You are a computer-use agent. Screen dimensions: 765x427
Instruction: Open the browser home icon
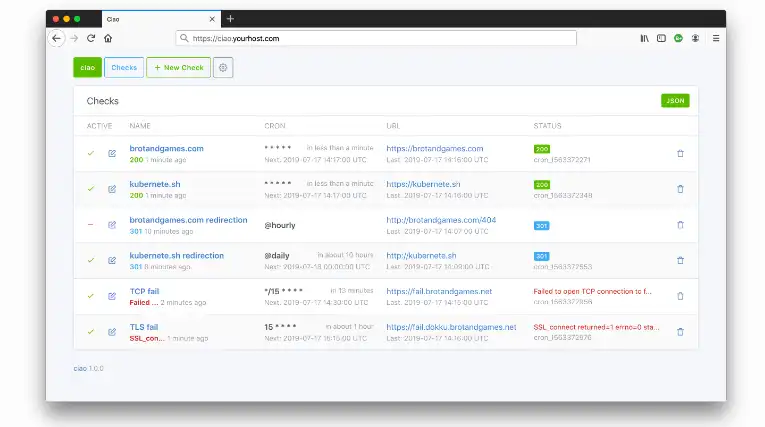click(108, 38)
